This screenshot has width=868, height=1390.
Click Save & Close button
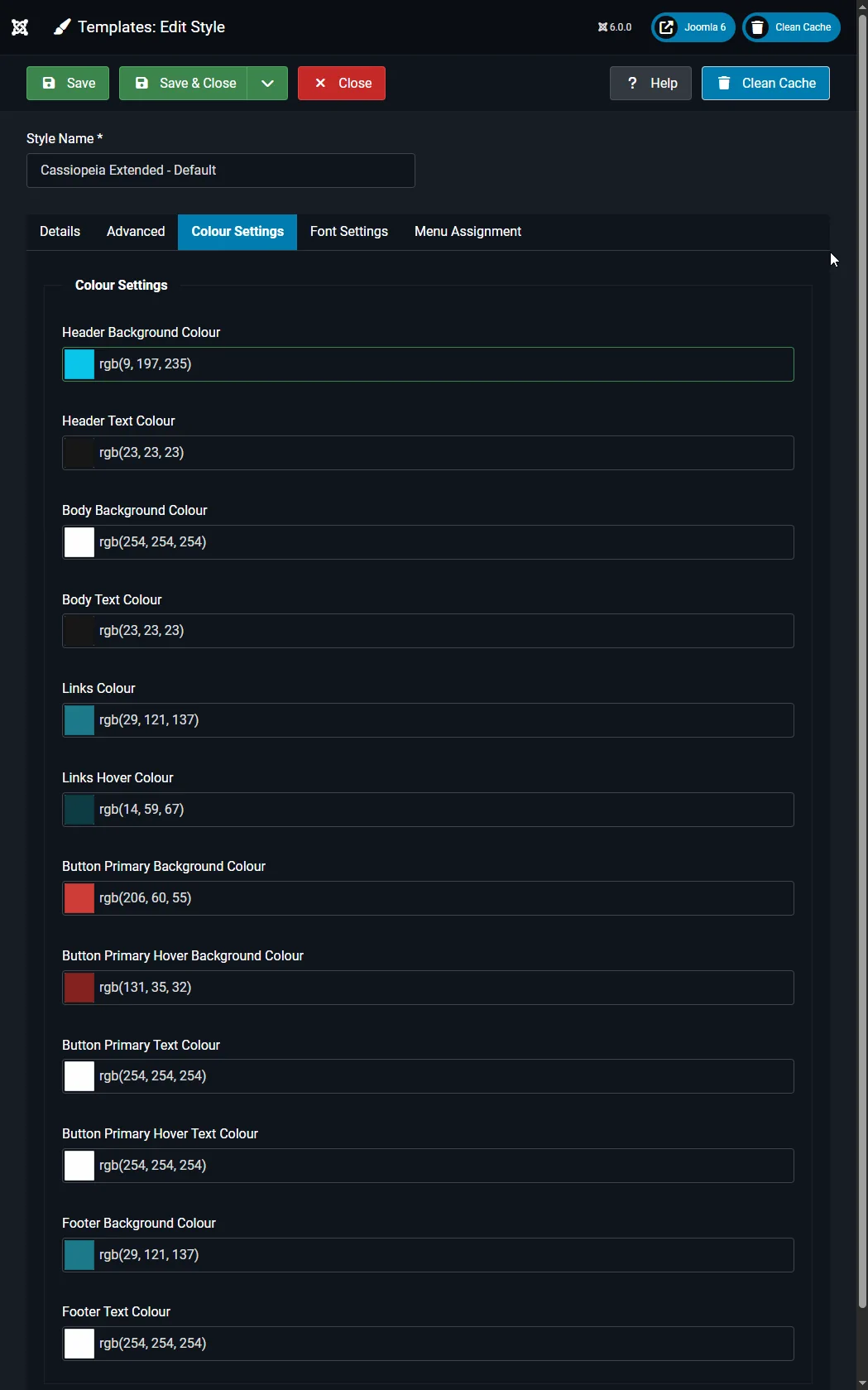point(184,83)
